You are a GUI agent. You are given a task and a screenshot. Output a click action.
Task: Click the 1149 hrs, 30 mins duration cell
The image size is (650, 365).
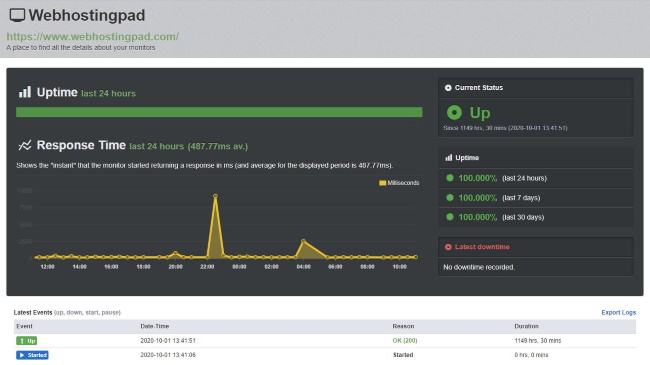point(538,341)
